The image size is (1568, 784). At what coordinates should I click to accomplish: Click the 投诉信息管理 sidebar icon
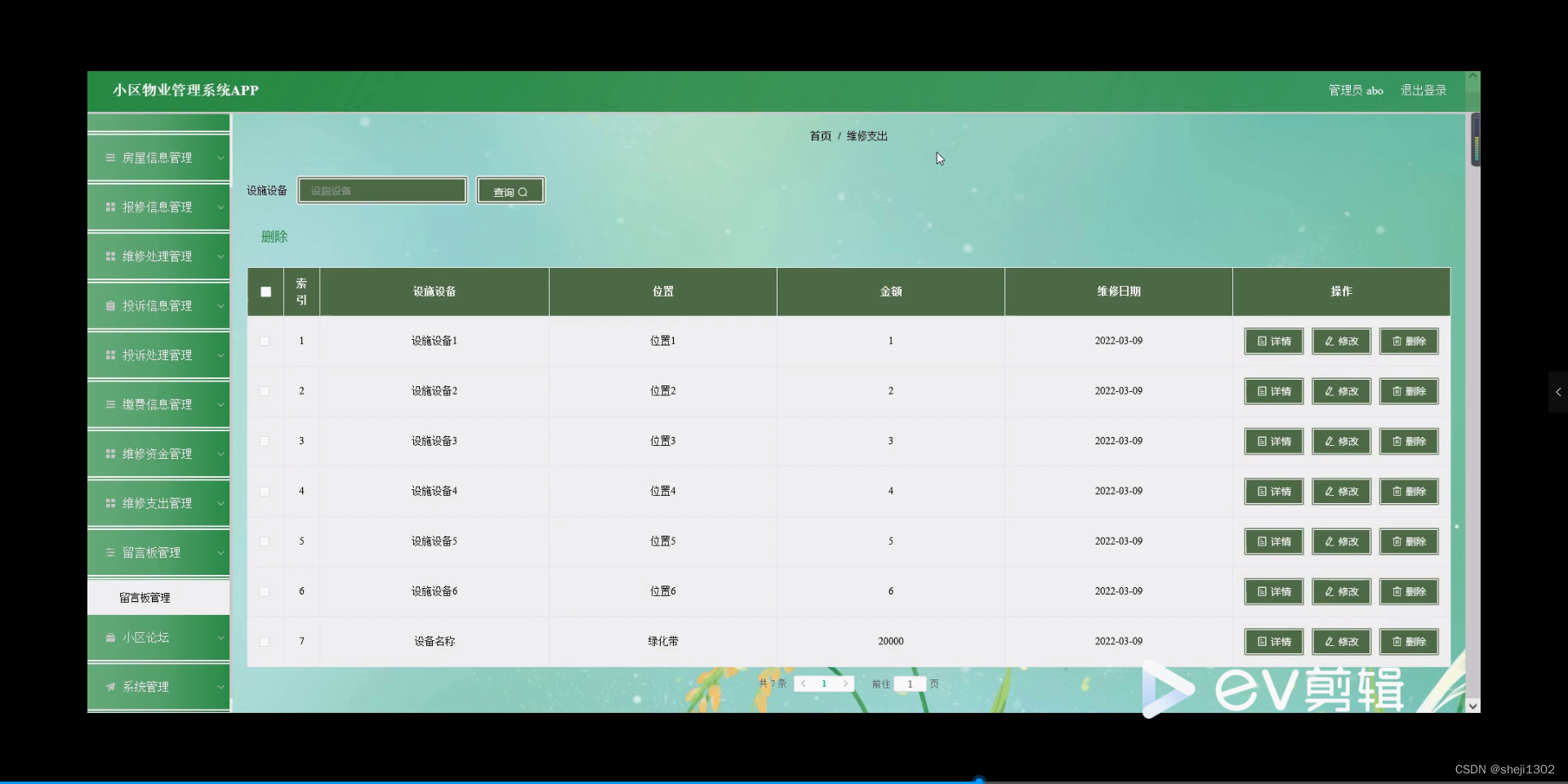(110, 305)
